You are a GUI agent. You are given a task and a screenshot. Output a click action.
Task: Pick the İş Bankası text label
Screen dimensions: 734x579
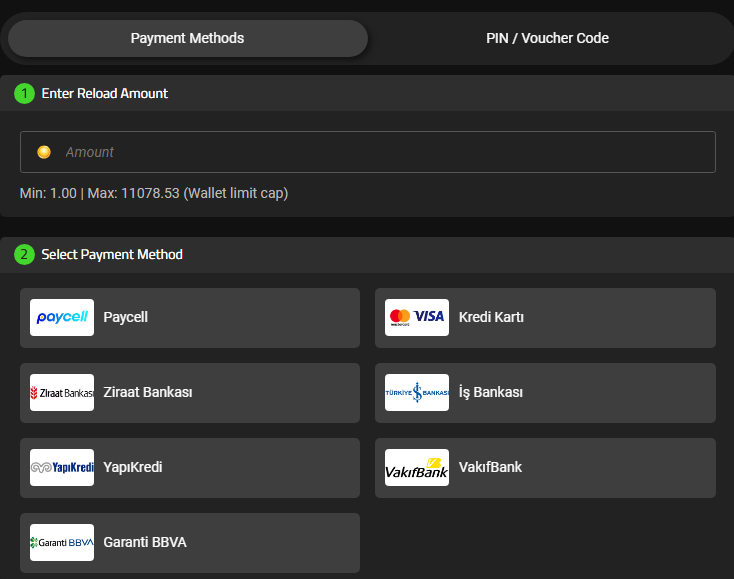coord(490,392)
